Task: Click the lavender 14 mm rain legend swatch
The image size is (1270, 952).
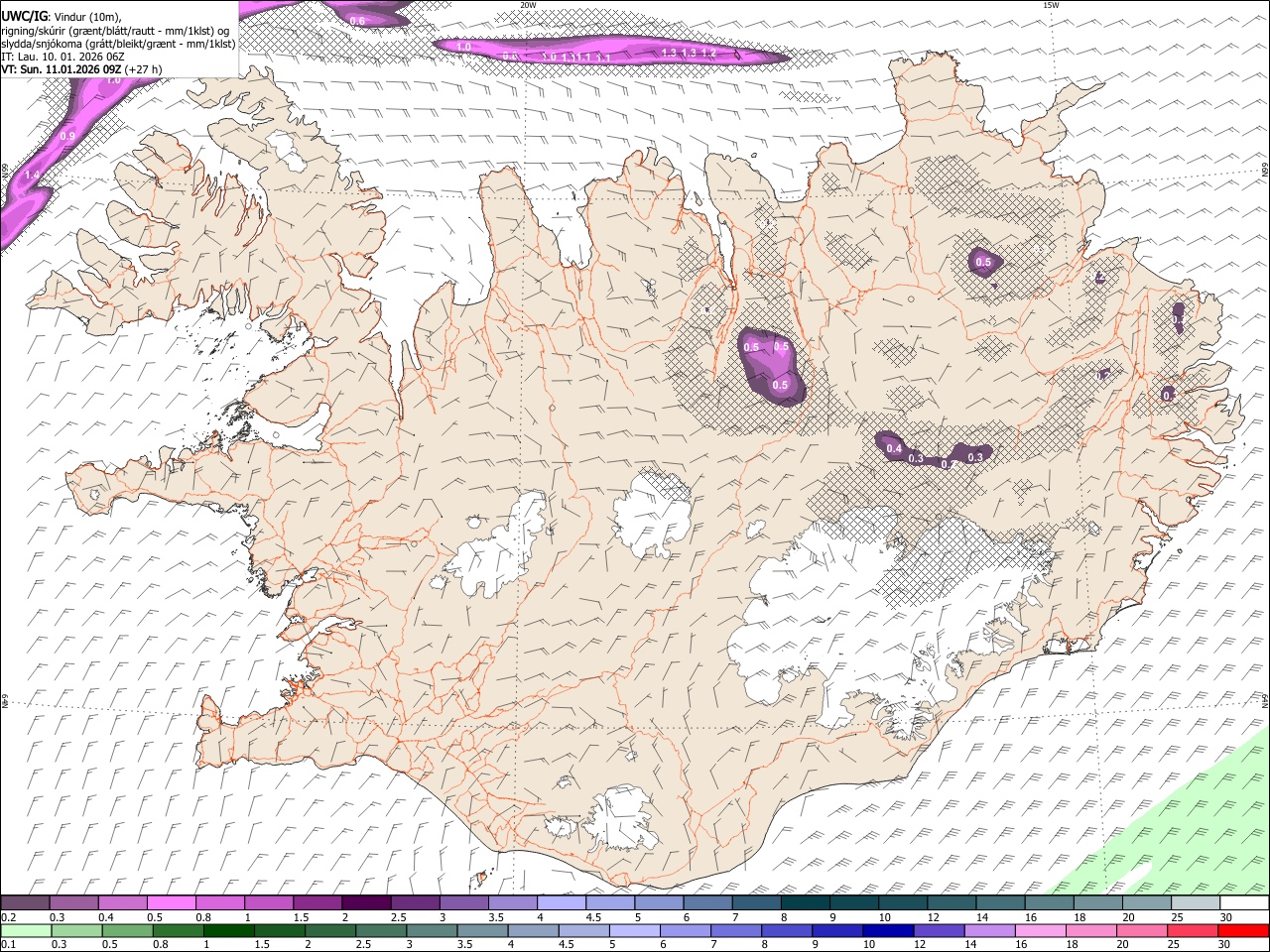Action: [x=989, y=930]
